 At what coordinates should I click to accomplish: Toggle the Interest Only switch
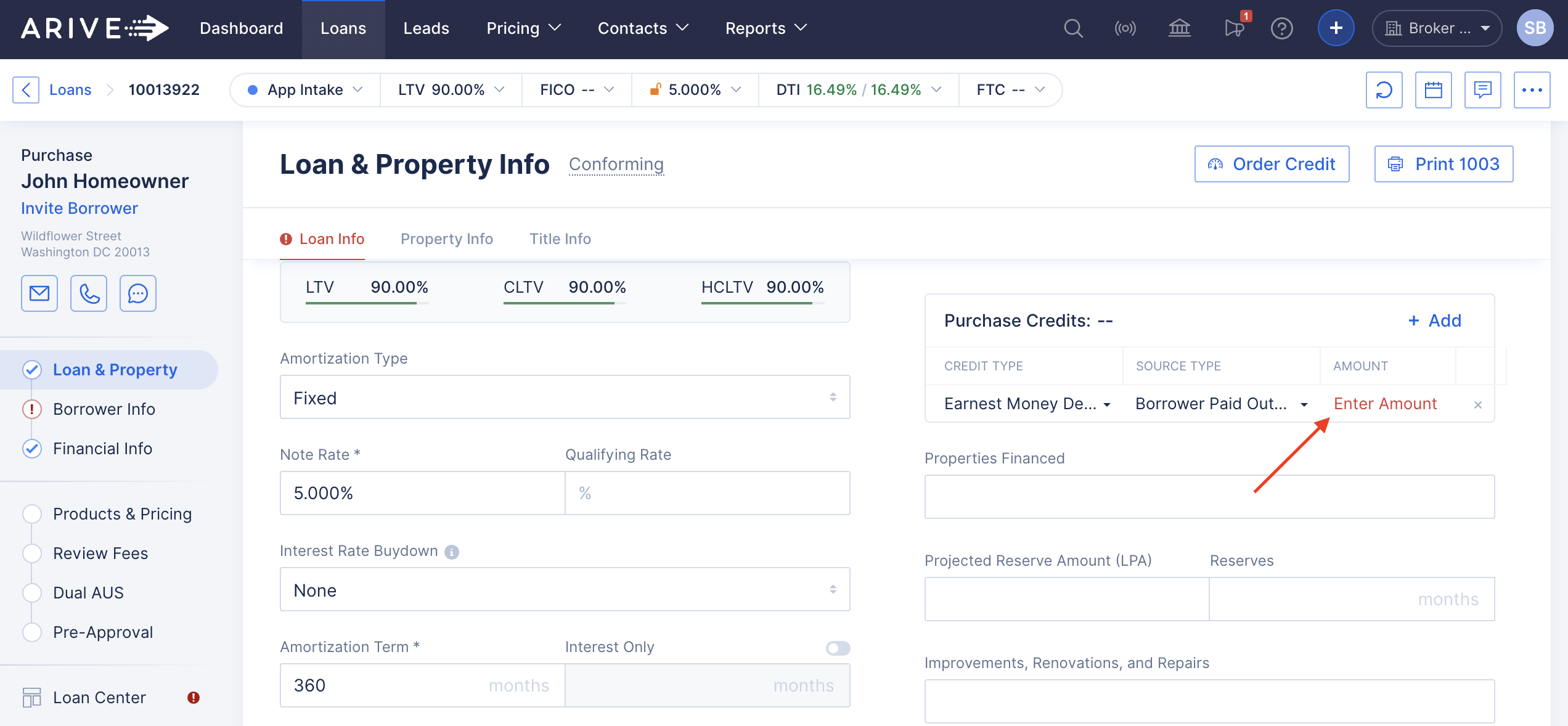(838, 648)
